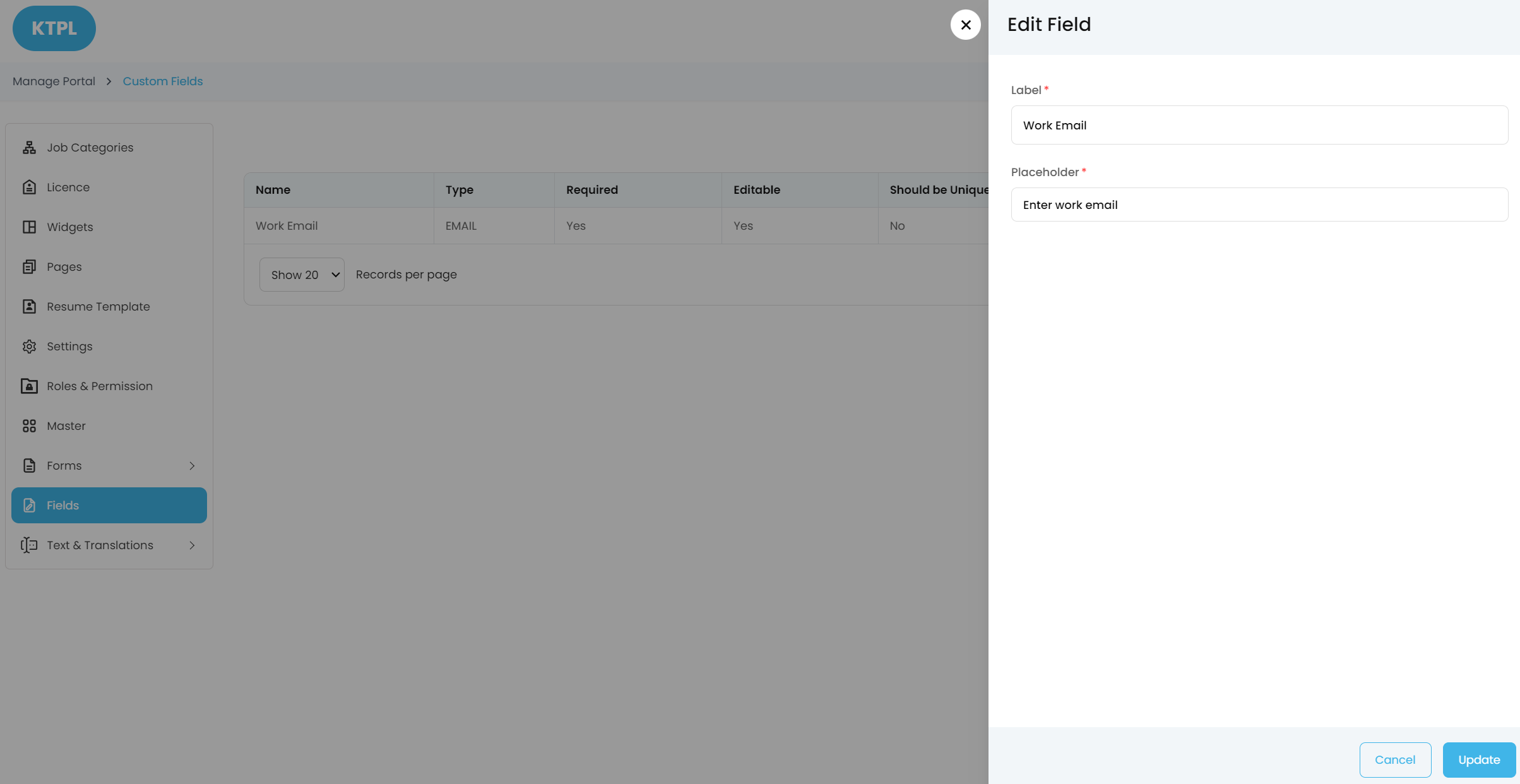Image resolution: width=1520 pixels, height=784 pixels.
Task: Click the Job Categories sidebar icon
Action: [29, 147]
